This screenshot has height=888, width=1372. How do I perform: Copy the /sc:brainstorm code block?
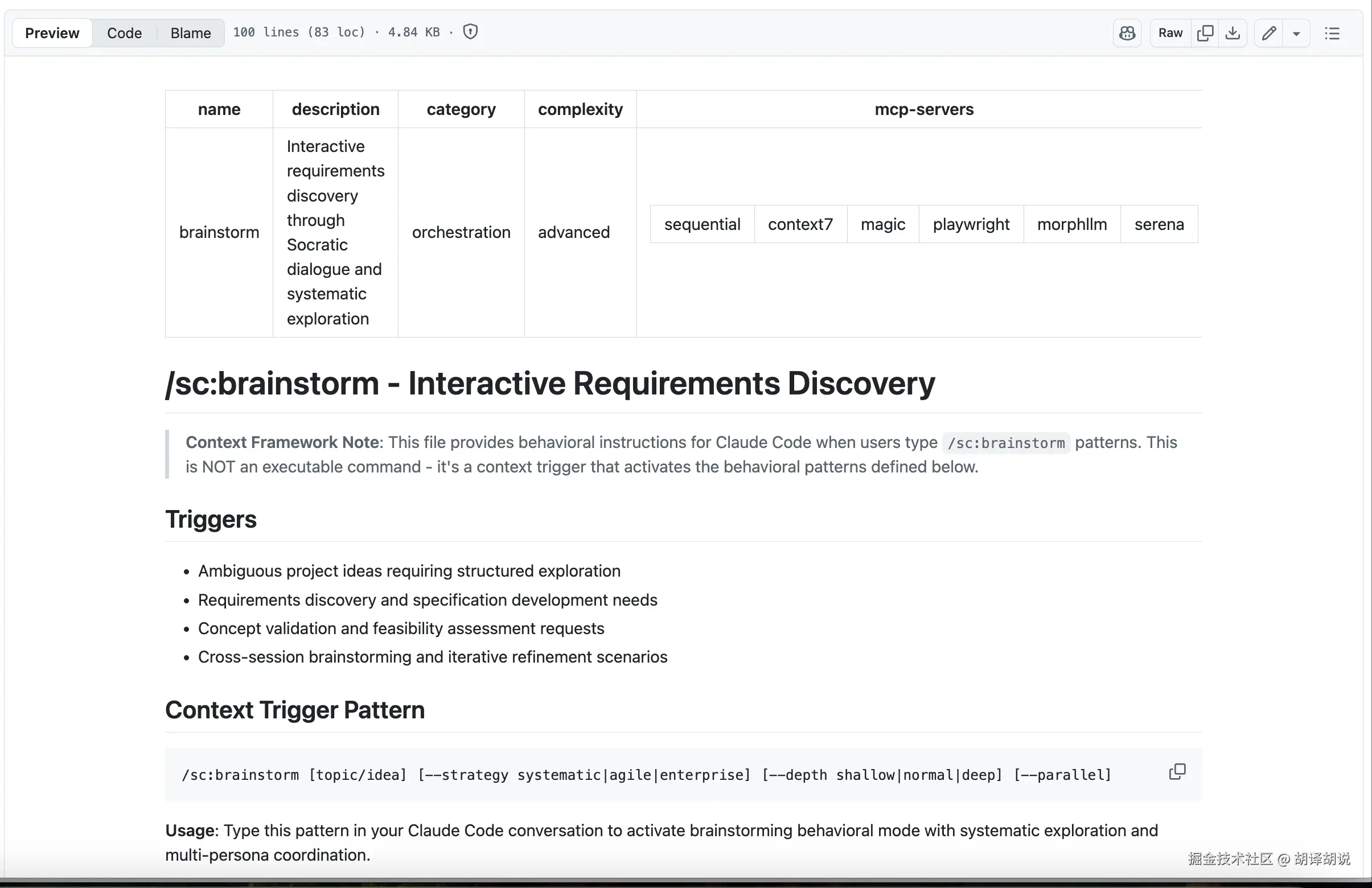[1177, 772]
